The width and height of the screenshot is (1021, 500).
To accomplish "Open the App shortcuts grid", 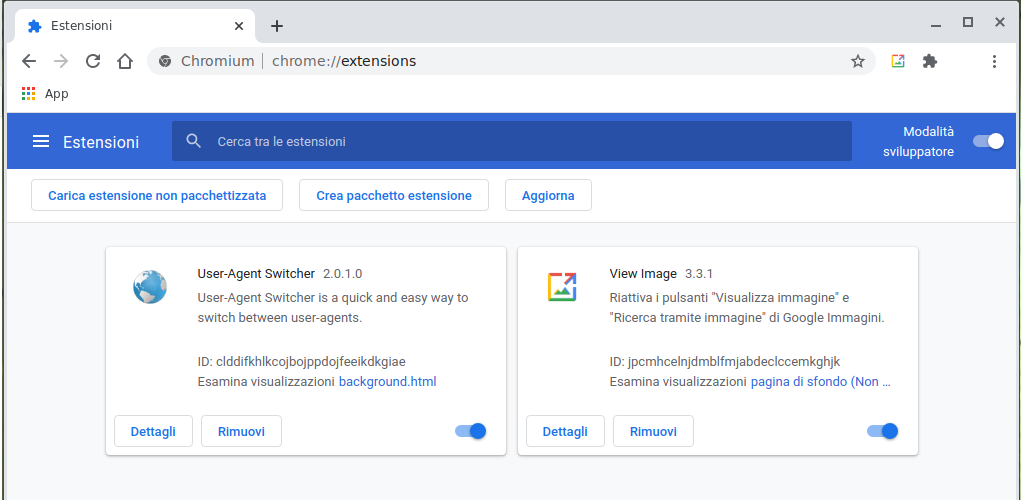I will 28,94.
